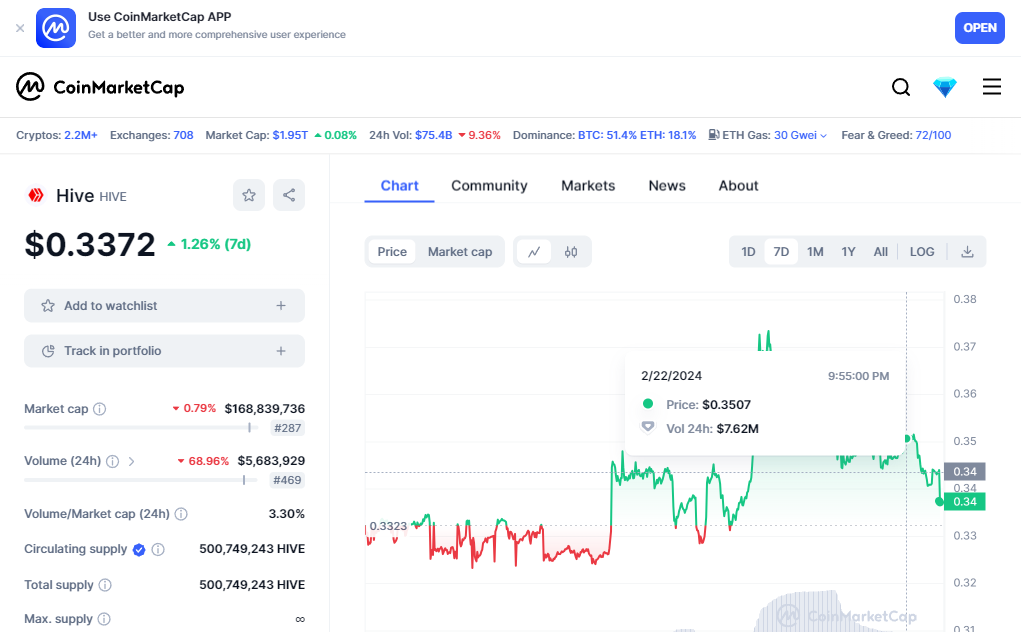Switch to the Markets tab
This screenshot has width=1021, height=632.
click(x=588, y=186)
